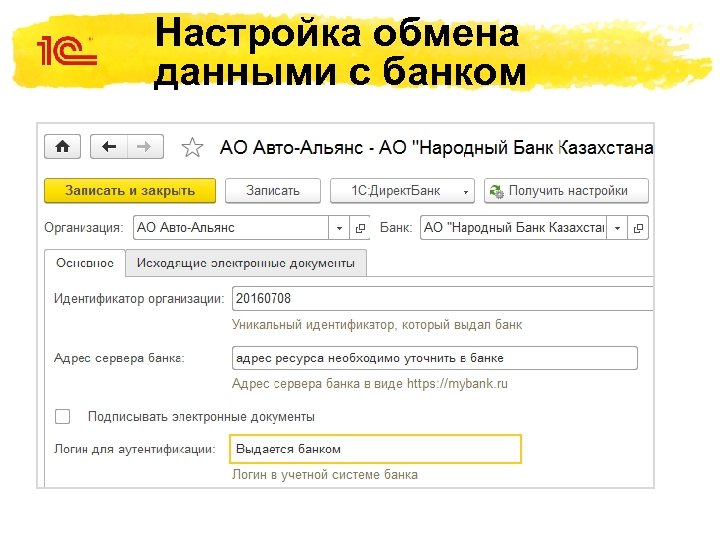
Task: Click hint Логин в учетной системе банка
Action: (325, 474)
